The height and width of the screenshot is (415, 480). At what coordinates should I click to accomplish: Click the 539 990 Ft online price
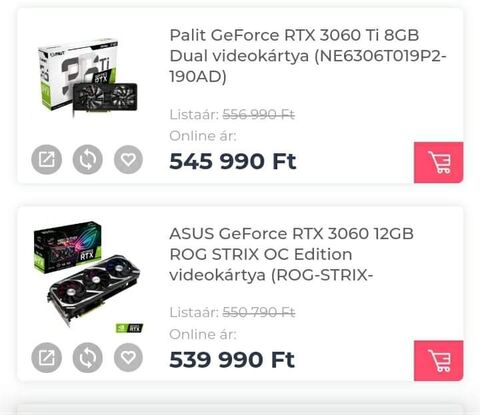pos(232,360)
